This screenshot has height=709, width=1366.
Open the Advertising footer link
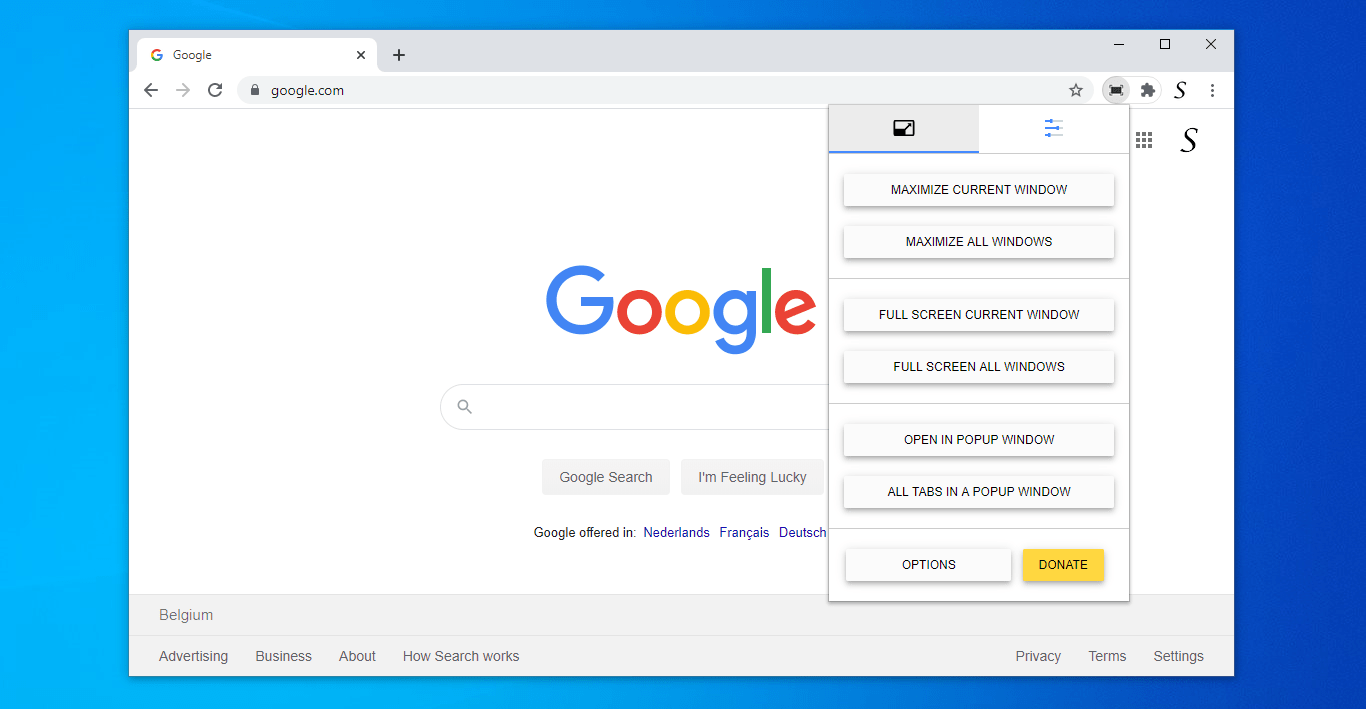pos(193,656)
